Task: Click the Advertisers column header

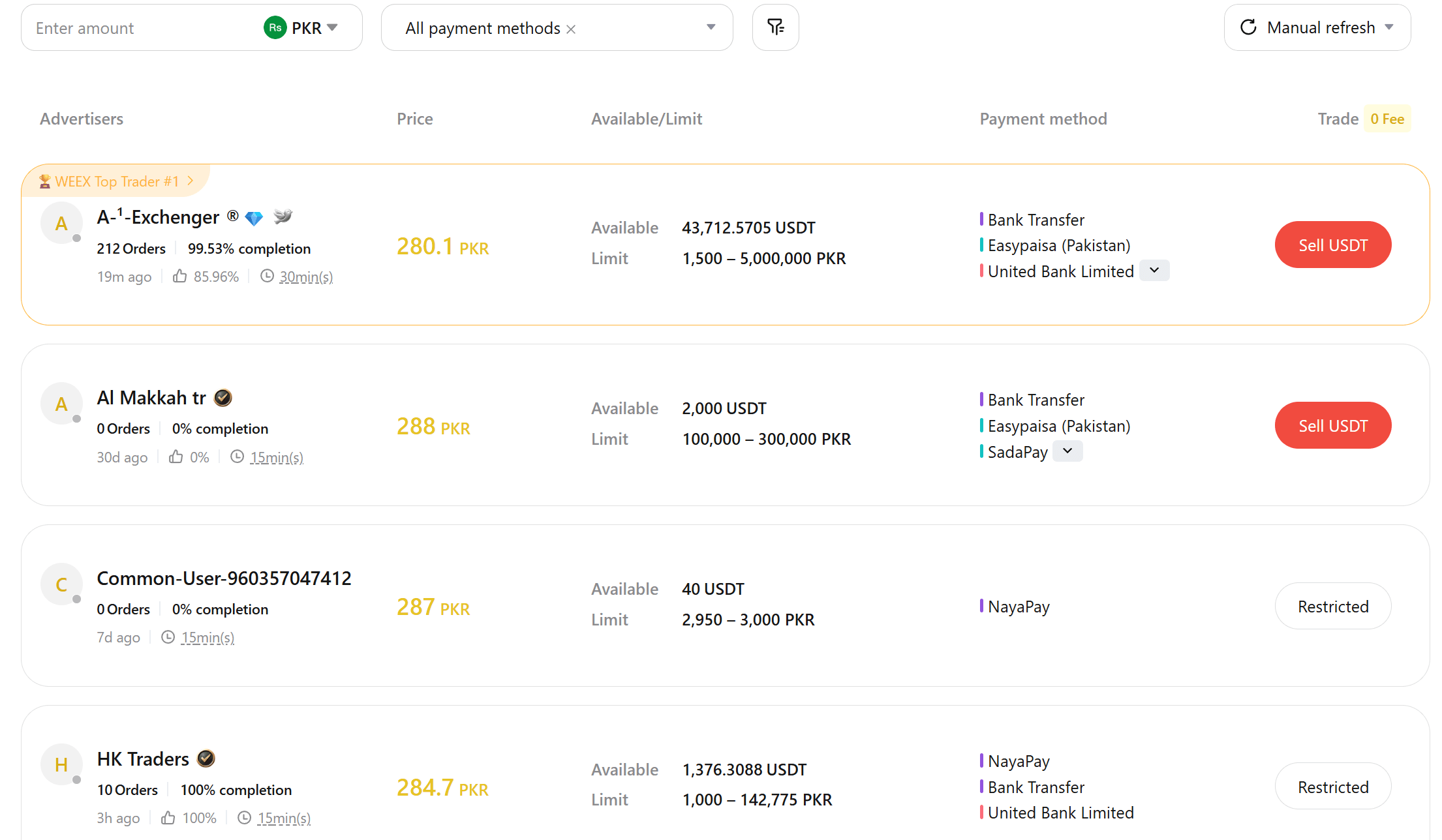Action: 82,119
